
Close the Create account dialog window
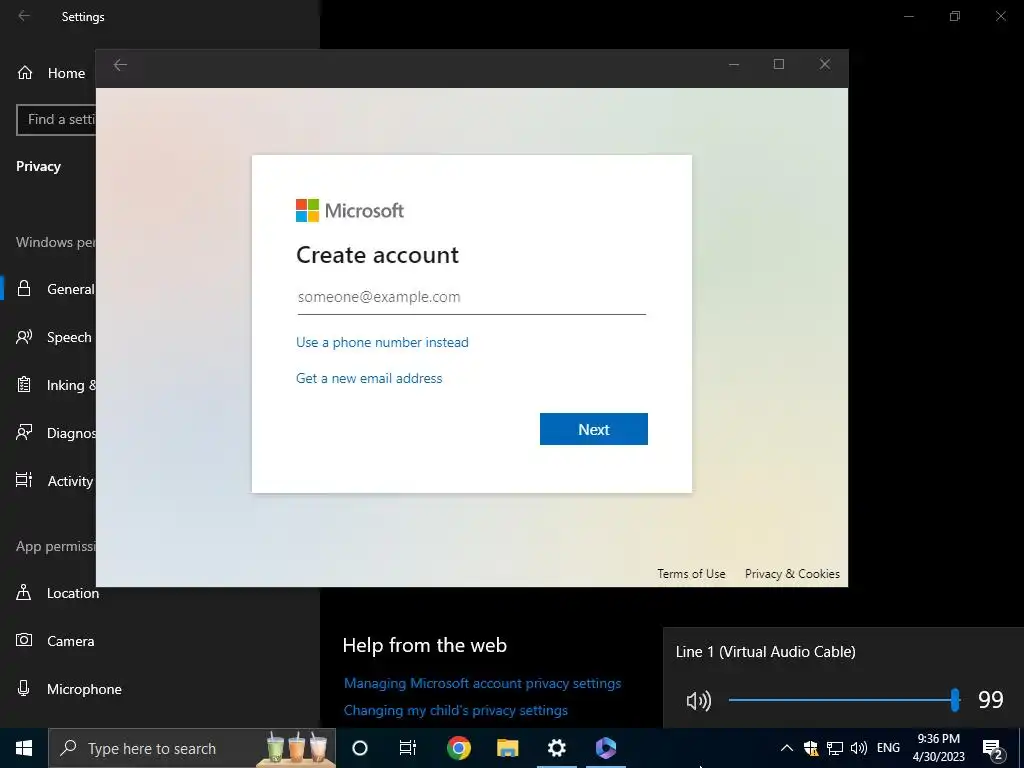pos(825,64)
